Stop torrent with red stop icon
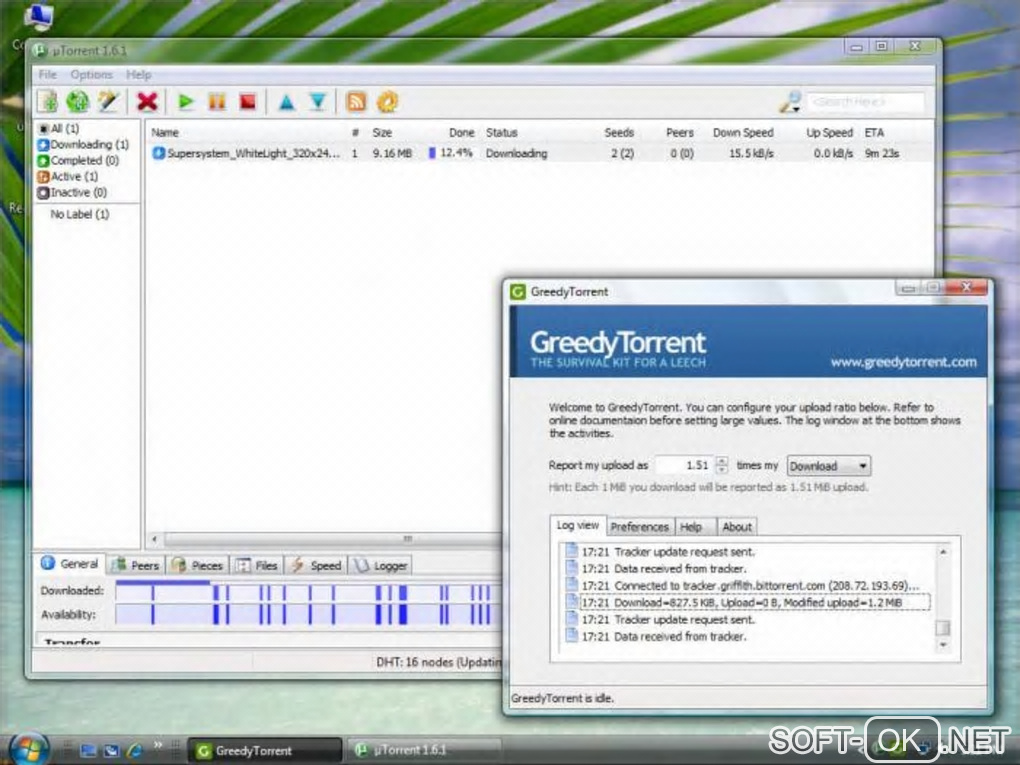 click(x=247, y=101)
